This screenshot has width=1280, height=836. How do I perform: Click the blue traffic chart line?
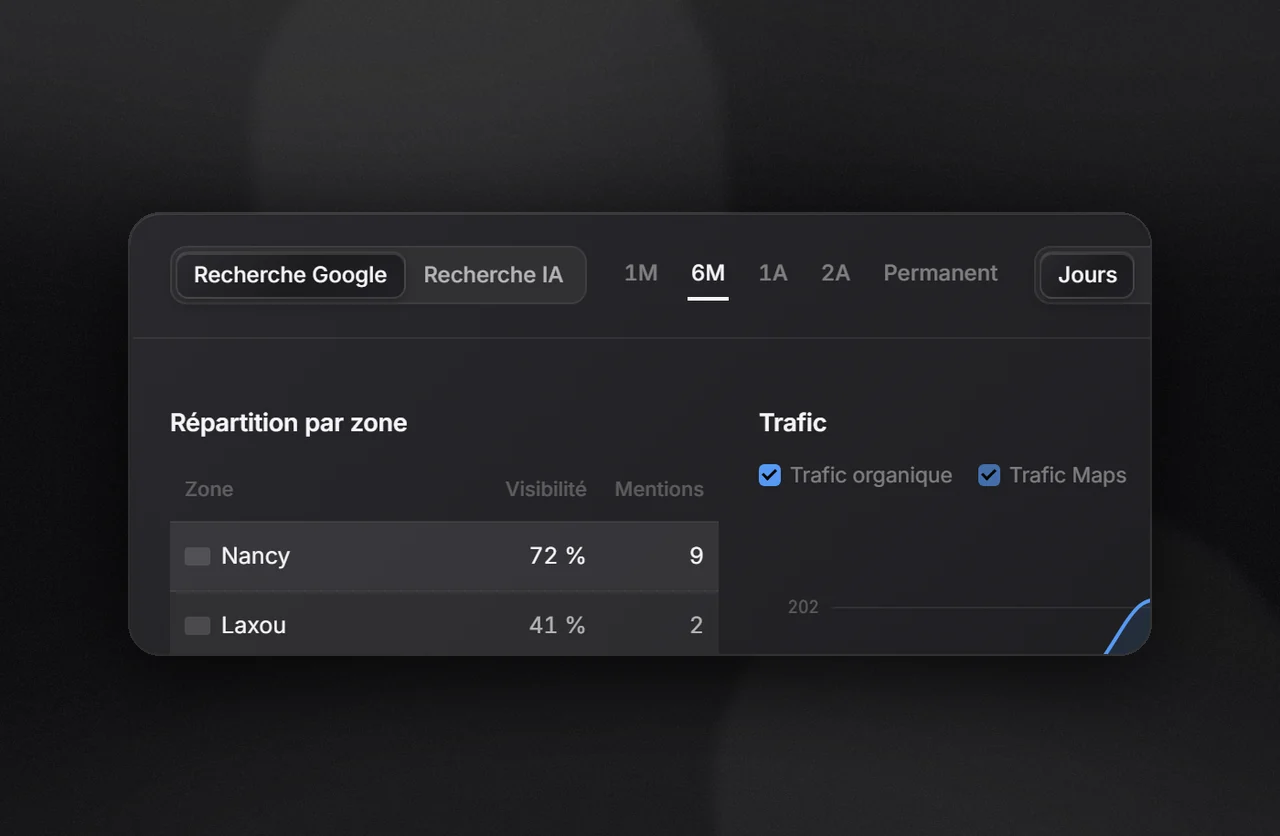pos(1128,626)
